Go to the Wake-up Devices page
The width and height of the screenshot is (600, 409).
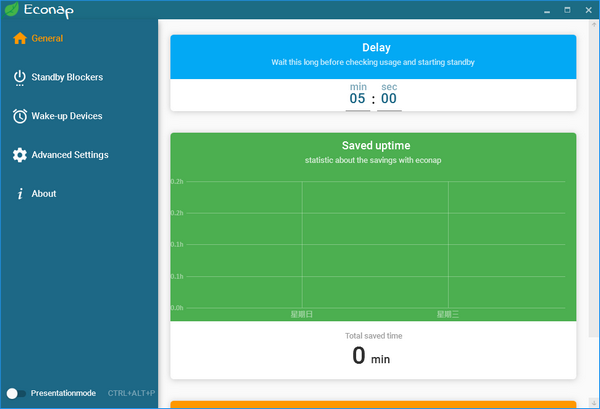tap(67, 116)
